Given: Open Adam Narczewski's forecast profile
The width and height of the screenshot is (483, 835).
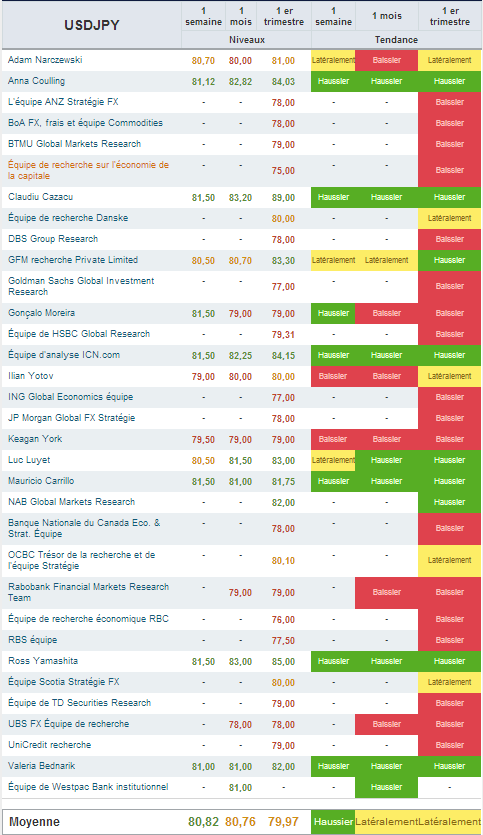Looking at the screenshot, I should 45,60.
